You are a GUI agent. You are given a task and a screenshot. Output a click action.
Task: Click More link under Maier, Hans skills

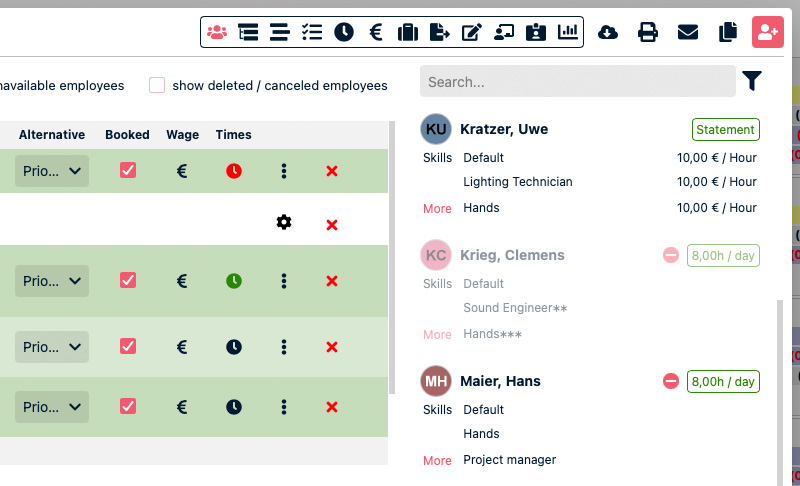pyautogui.click(x=437, y=461)
